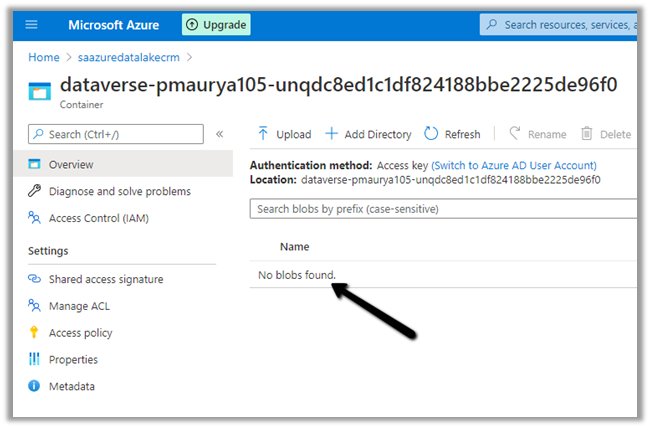Open the Azure portal hamburger menu
Viewport: 650px width, 428px height.
point(31,24)
